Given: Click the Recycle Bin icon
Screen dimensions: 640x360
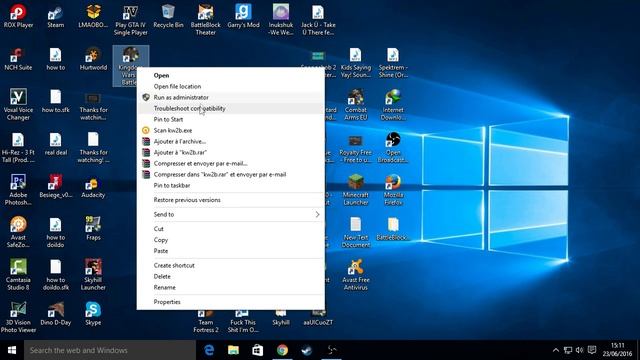Looking at the screenshot, I should pyautogui.click(x=168, y=16).
